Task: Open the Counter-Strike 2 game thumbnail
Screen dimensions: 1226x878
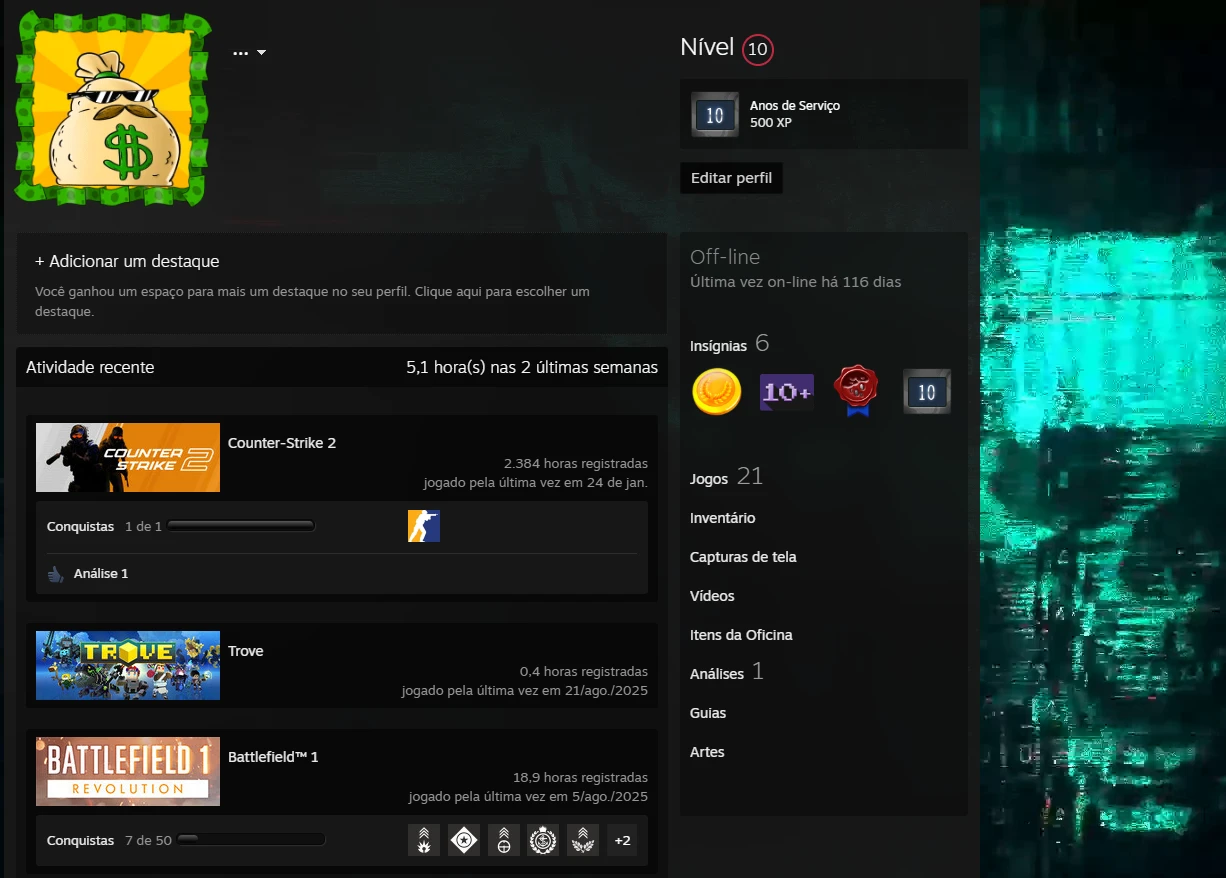Action: (x=128, y=457)
